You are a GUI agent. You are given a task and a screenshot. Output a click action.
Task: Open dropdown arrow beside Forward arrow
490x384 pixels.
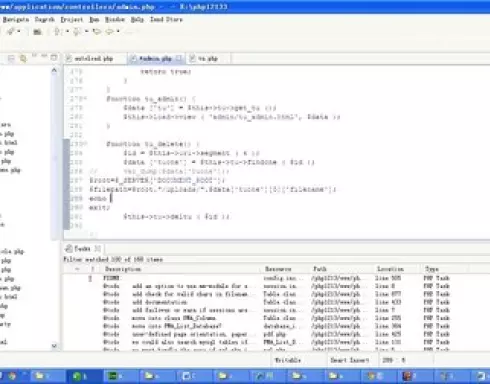pyautogui.click(x=118, y=32)
